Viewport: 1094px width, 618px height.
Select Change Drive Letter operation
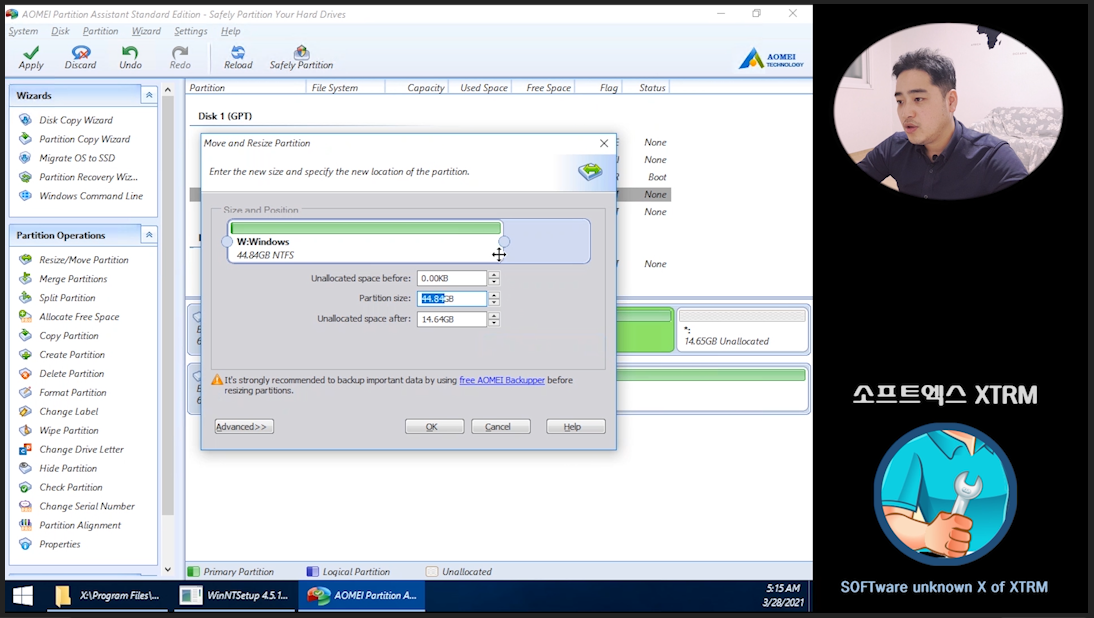tap(81, 449)
